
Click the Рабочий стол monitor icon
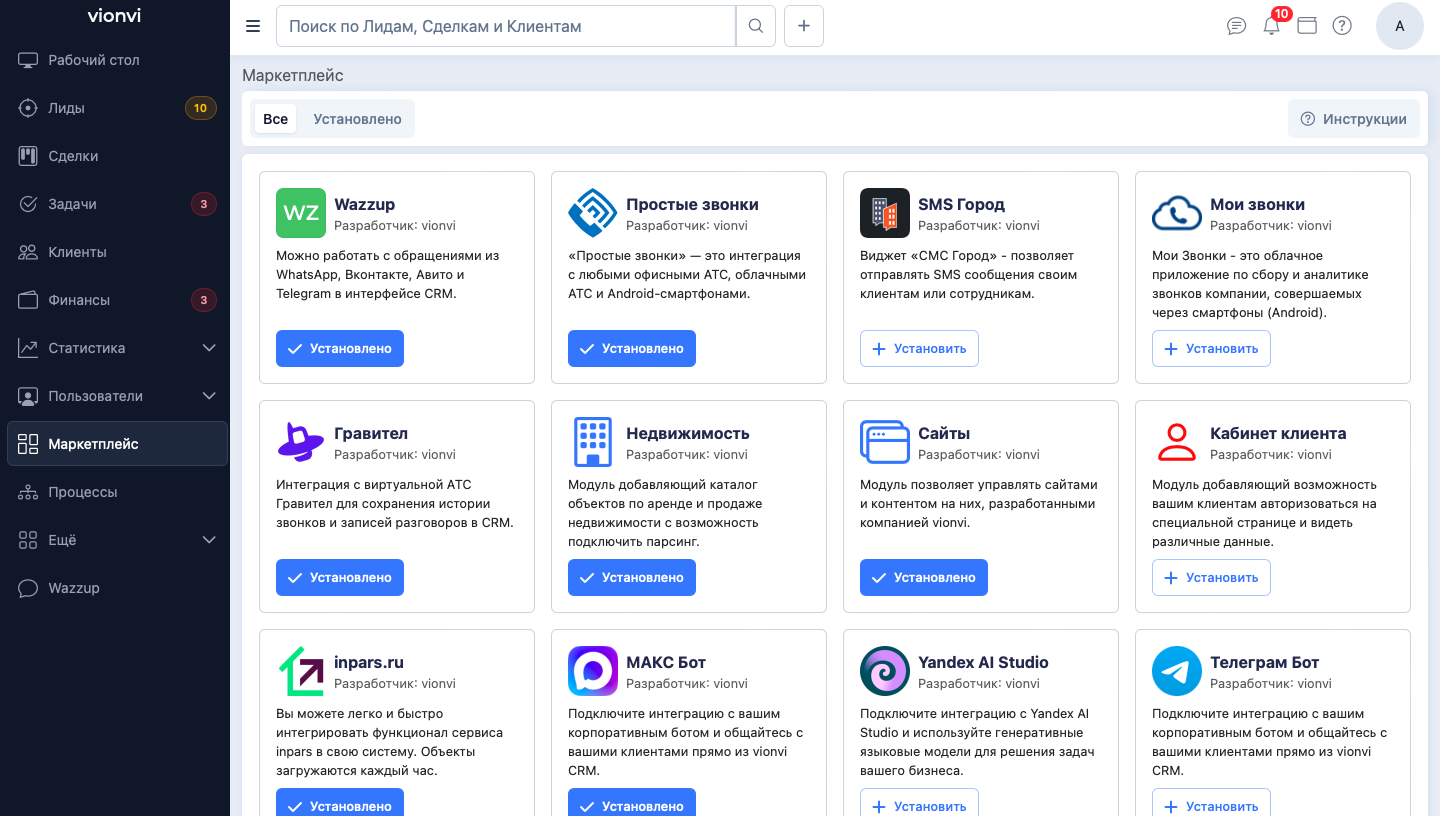(x=28, y=60)
